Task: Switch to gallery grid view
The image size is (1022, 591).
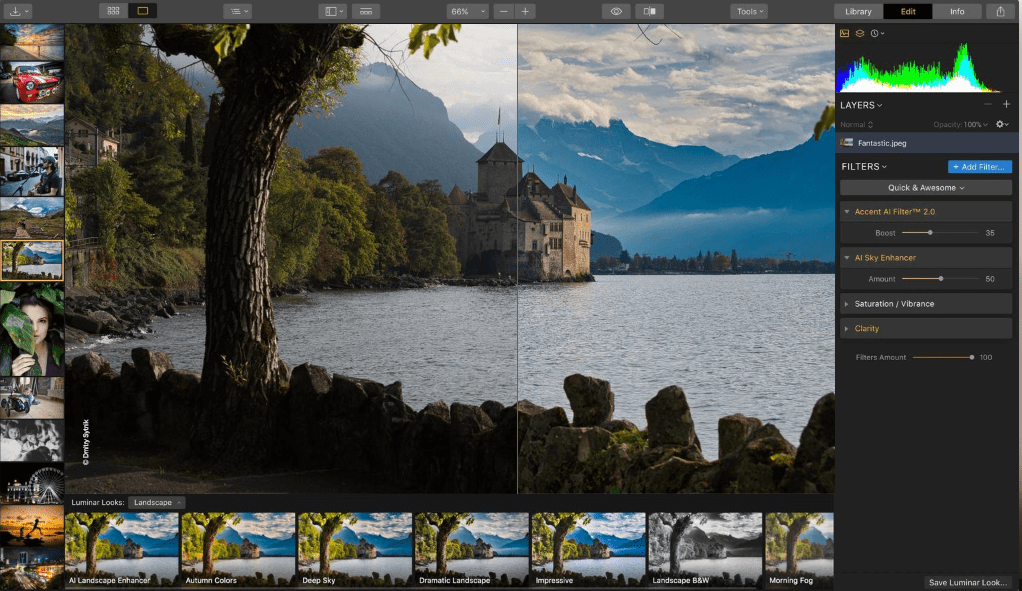Action: [x=113, y=11]
